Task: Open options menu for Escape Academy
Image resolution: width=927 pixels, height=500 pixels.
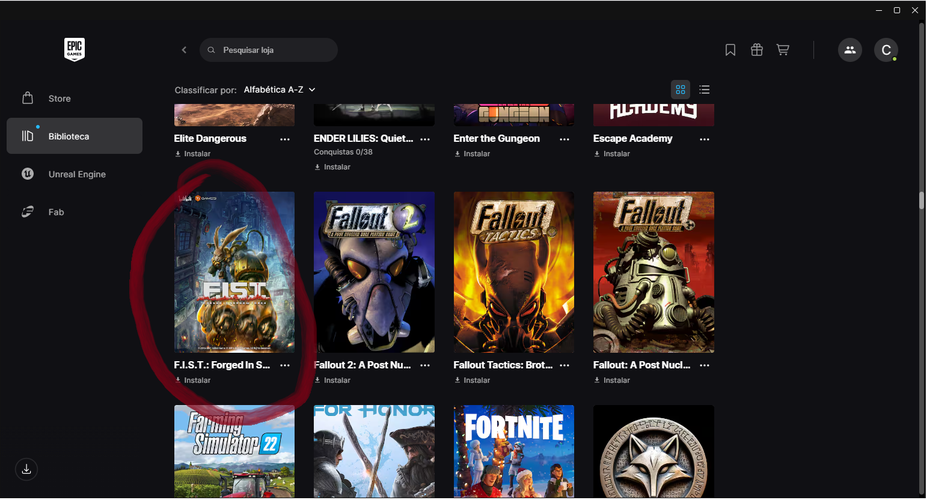Action: (x=704, y=139)
